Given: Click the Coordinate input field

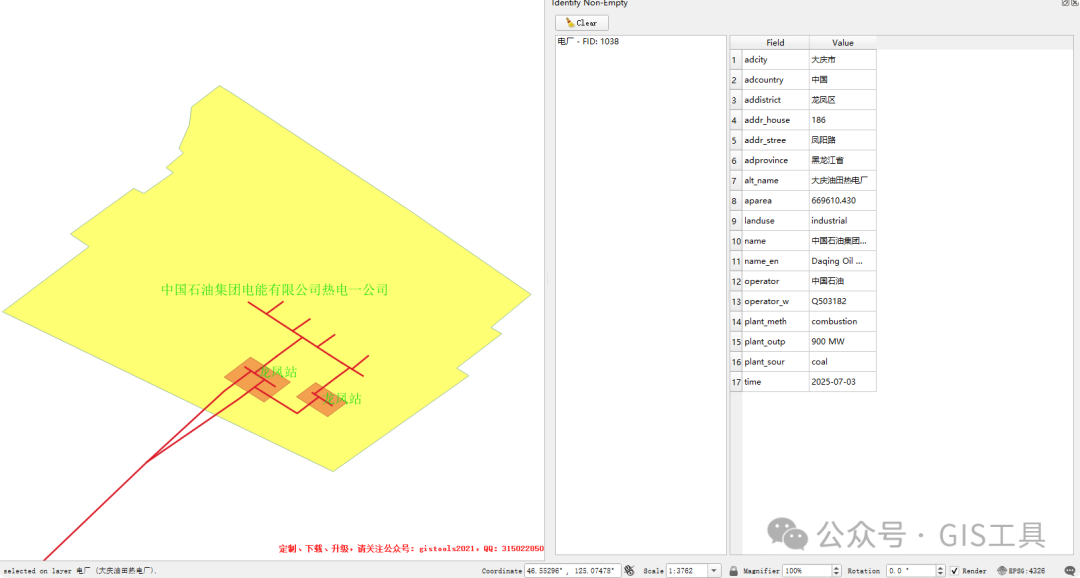Looking at the screenshot, I should 572,570.
